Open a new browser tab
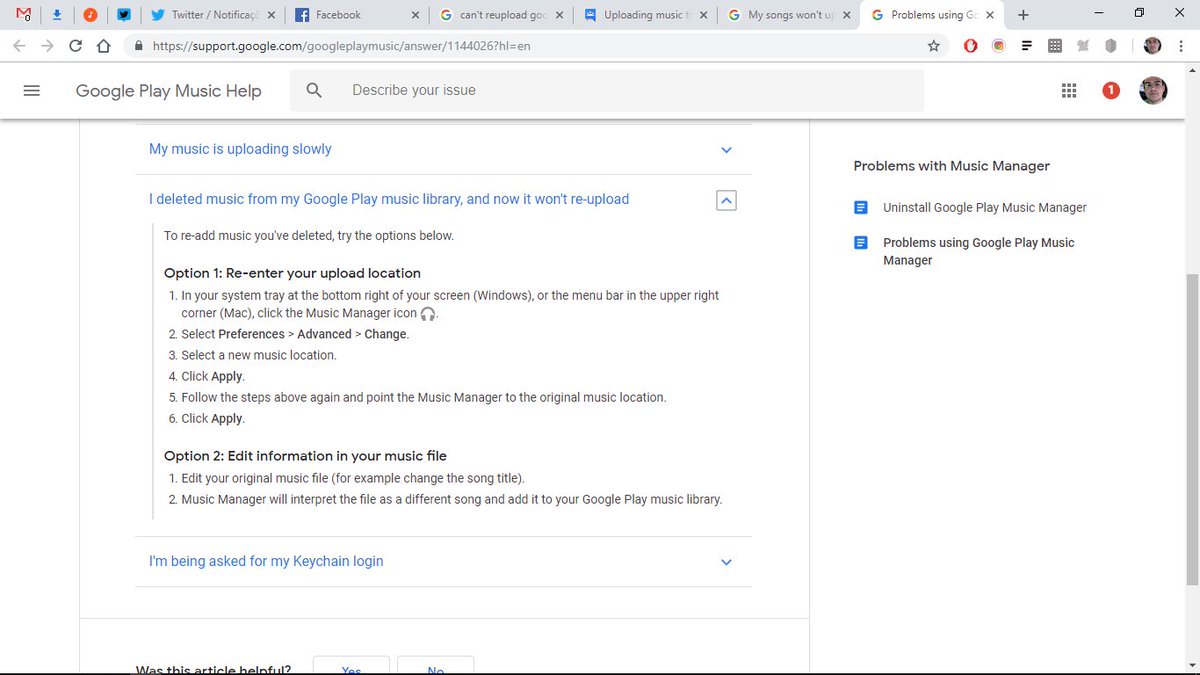1200x675 pixels. pos(1023,15)
